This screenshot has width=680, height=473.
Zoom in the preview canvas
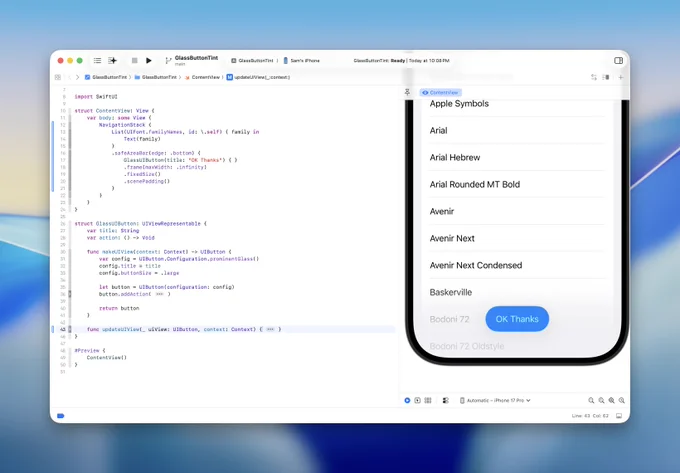[x=621, y=400]
